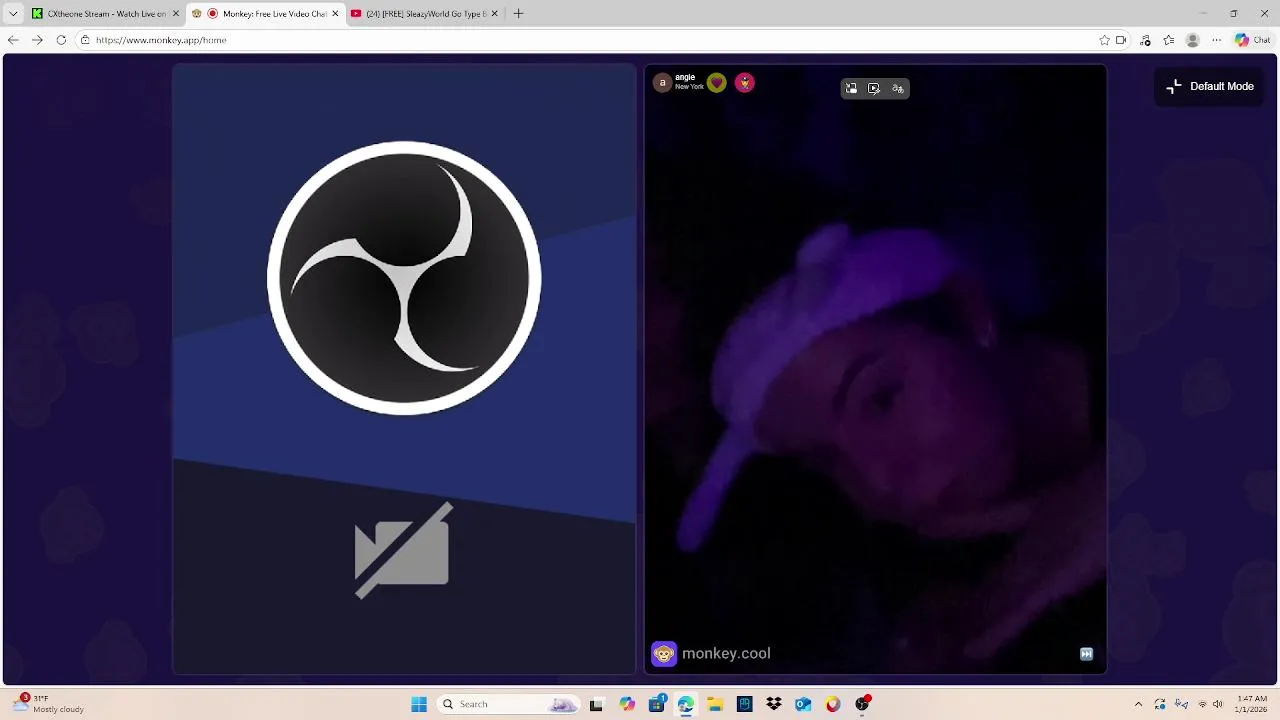Skip to next match with forward icon
The height and width of the screenshot is (720, 1280).
pyautogui.click(x=1086, y=654)
